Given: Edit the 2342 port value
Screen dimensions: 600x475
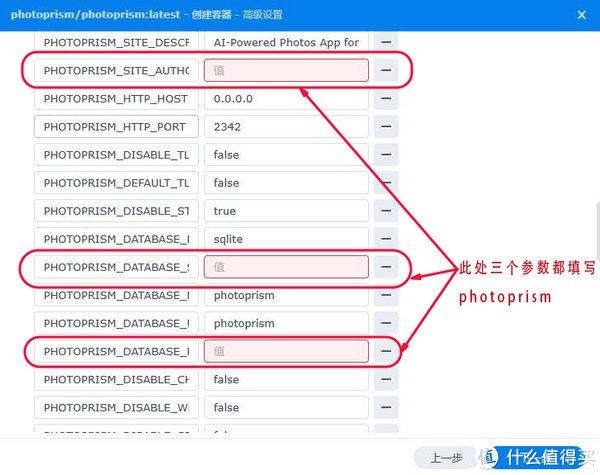Looking at the screenshot, I should (286, 127).
